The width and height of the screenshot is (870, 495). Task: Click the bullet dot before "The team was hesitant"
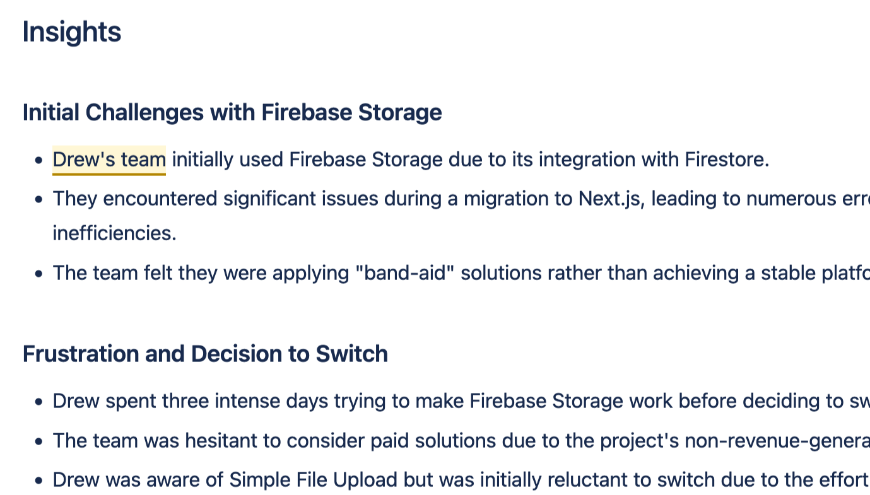click(38, 440)
